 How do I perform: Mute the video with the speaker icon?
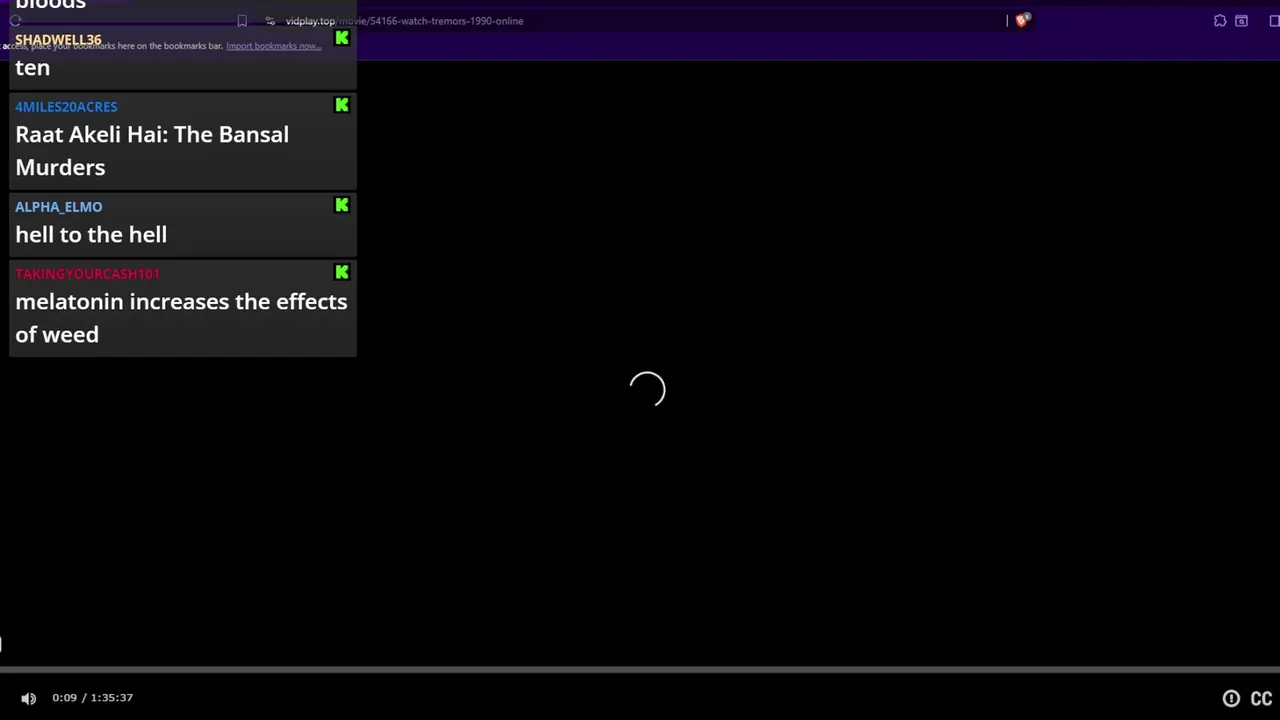(28, 698)
